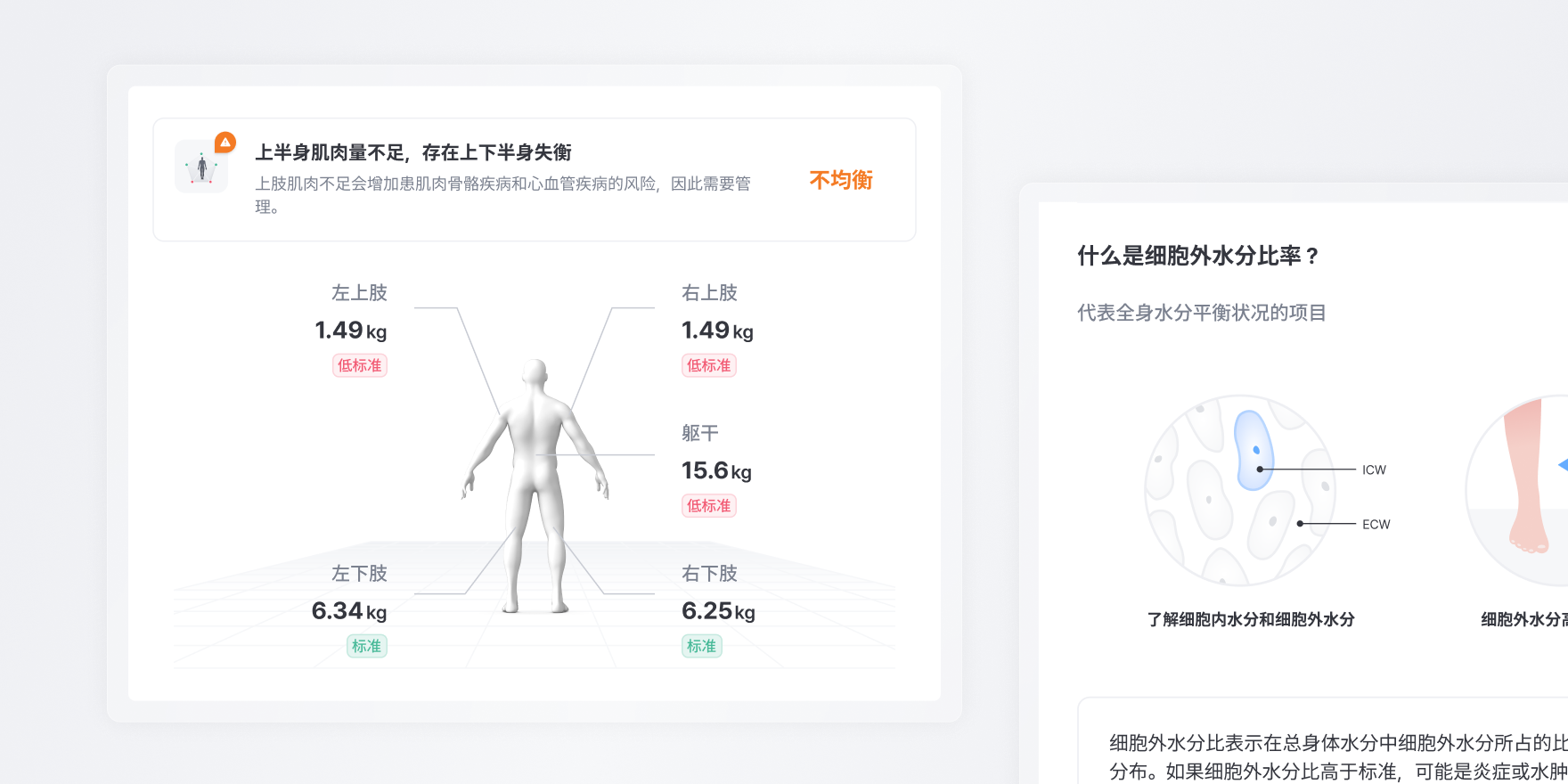Select the 左上肢 低标准 badge

(360, 365)
